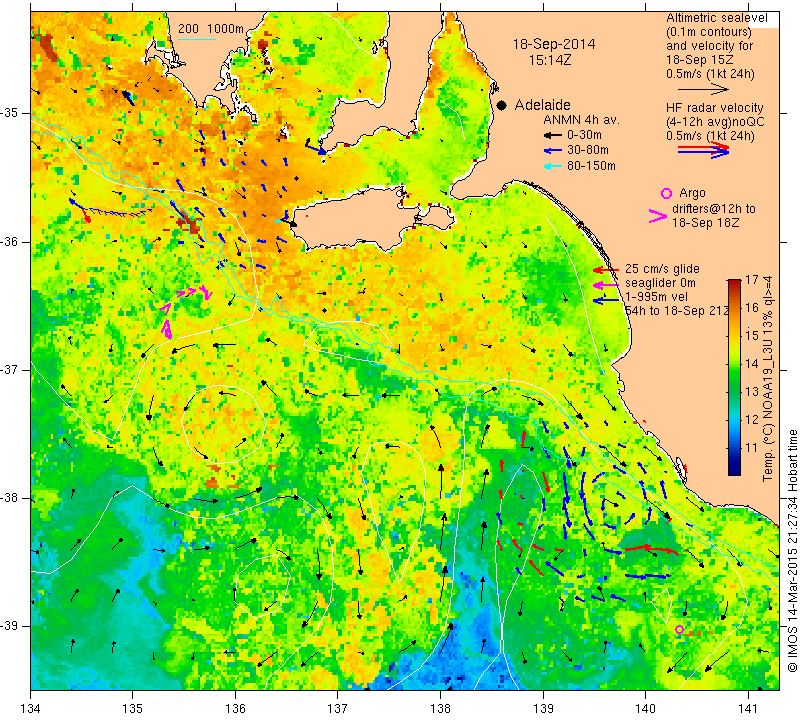The height and width of the screenshot is (720, 800).
Task: Click the red and blue HF radar arrows
Action: click(703, 150)
